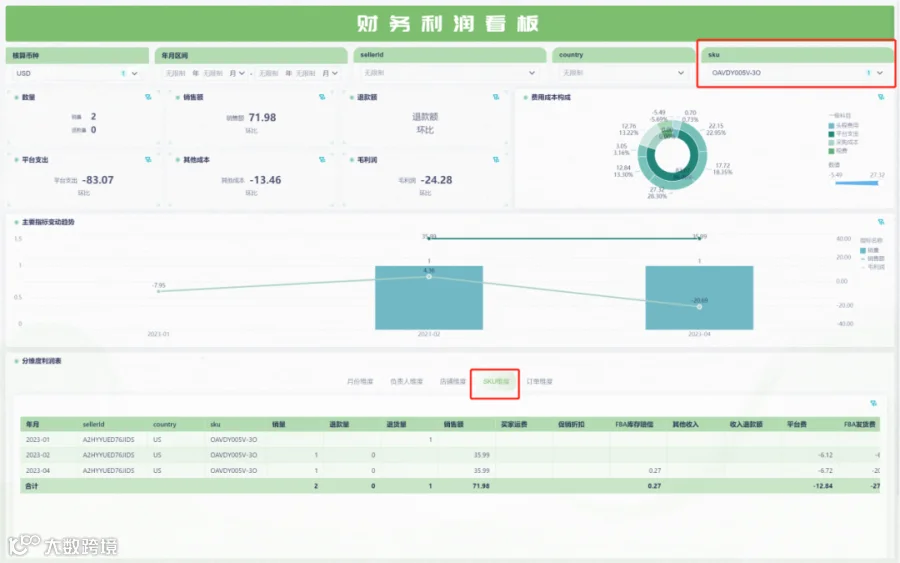Toggle the 销量 legend item in the trend chart
Screen dimensions: 900x563
[870, 250]
